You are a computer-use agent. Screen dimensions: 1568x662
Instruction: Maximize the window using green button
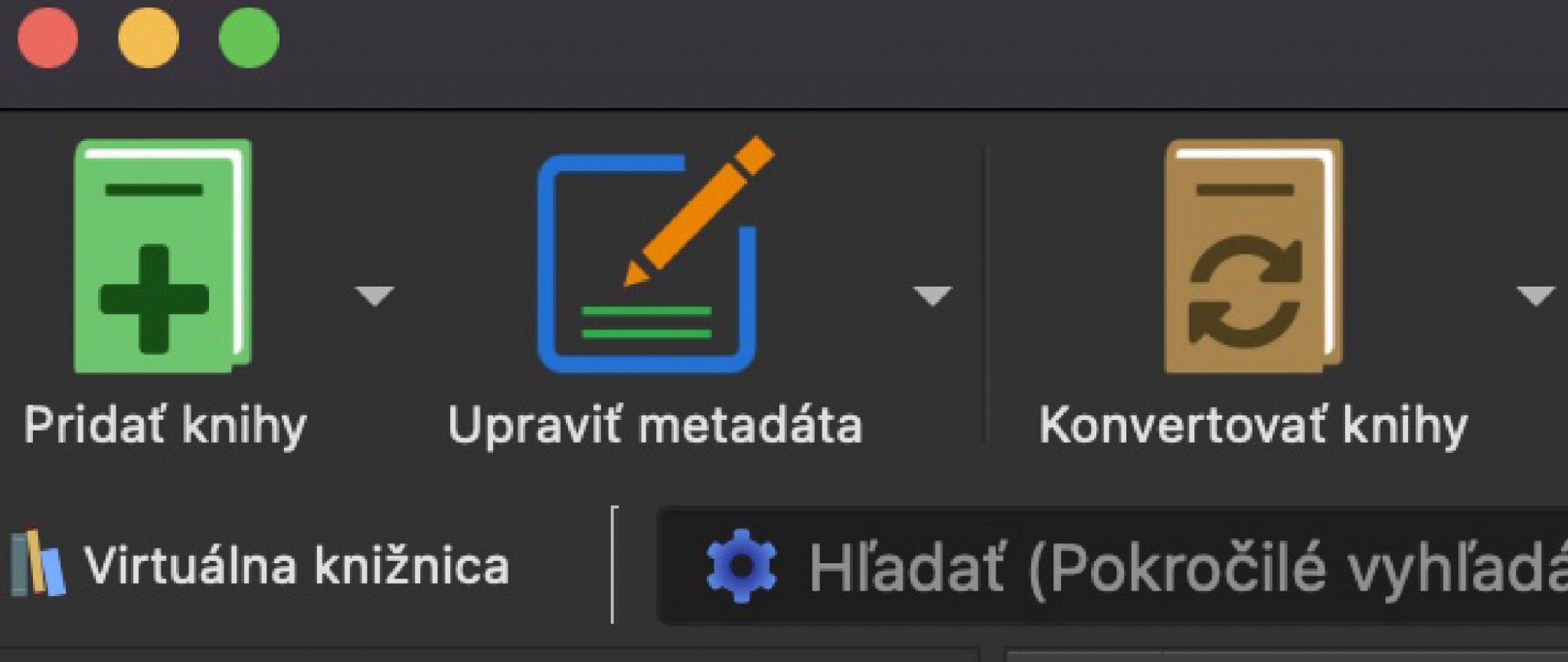249,38
